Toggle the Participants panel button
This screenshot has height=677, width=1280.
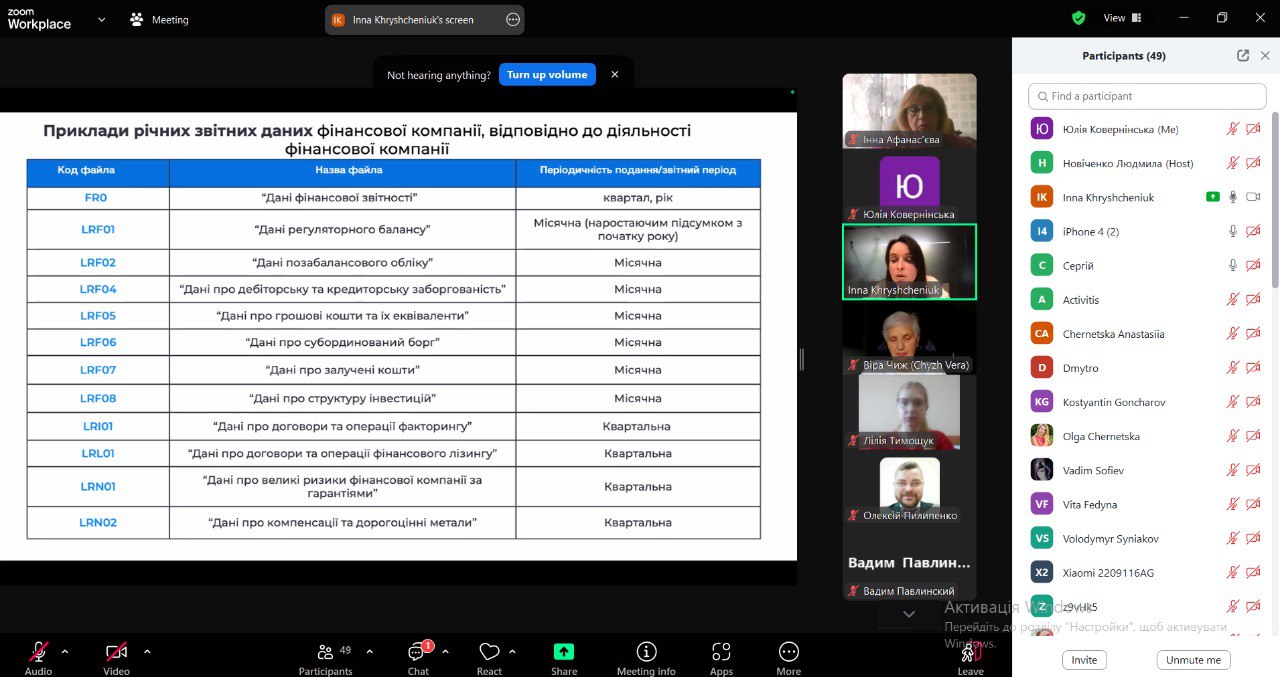325,652
